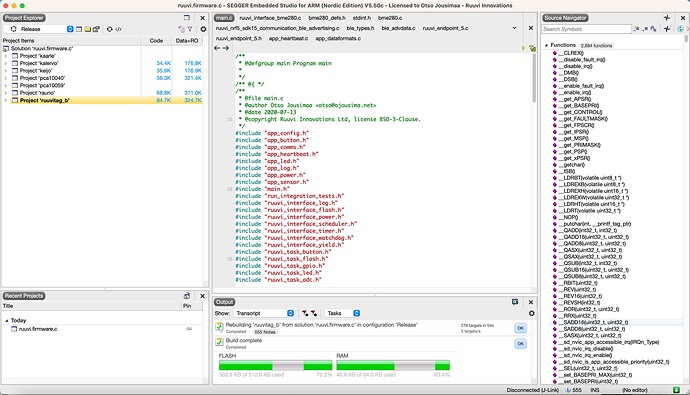Switch to main.c editor tab
Image resolution: width=690 pixels, height=395 pixels.
pos(224,18)
